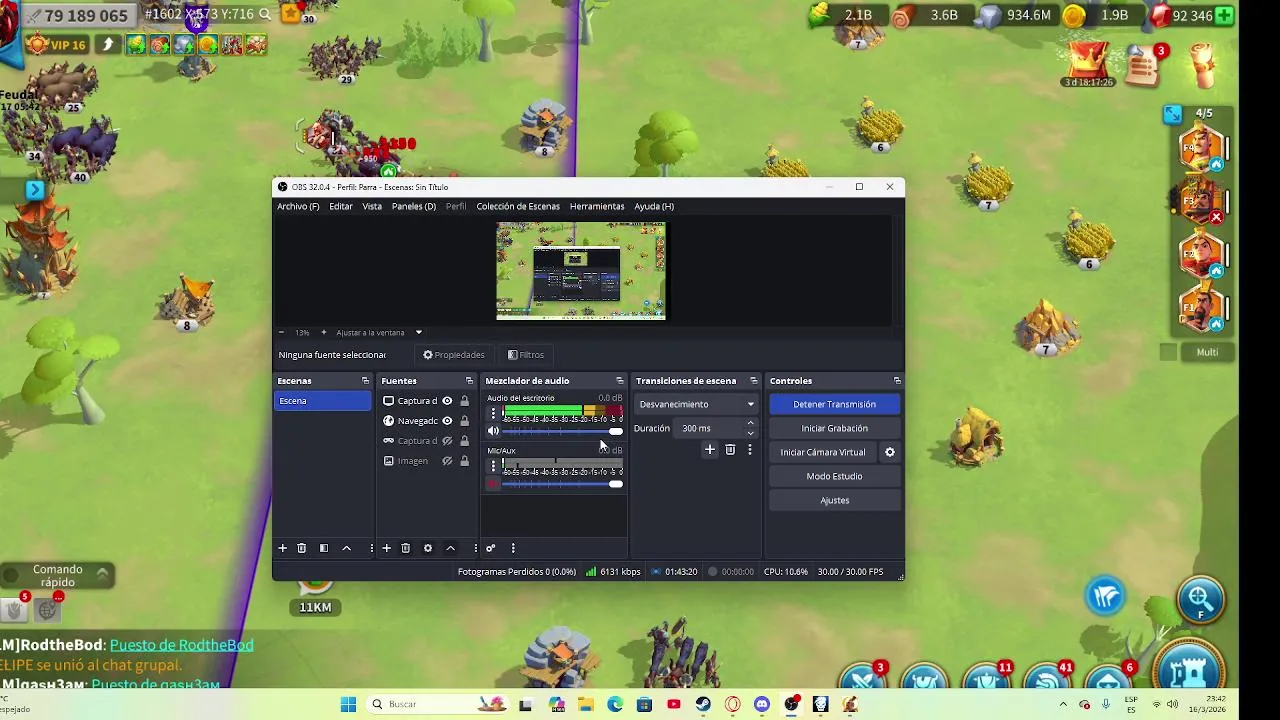Open Steam from taskbar

[703, 704]
